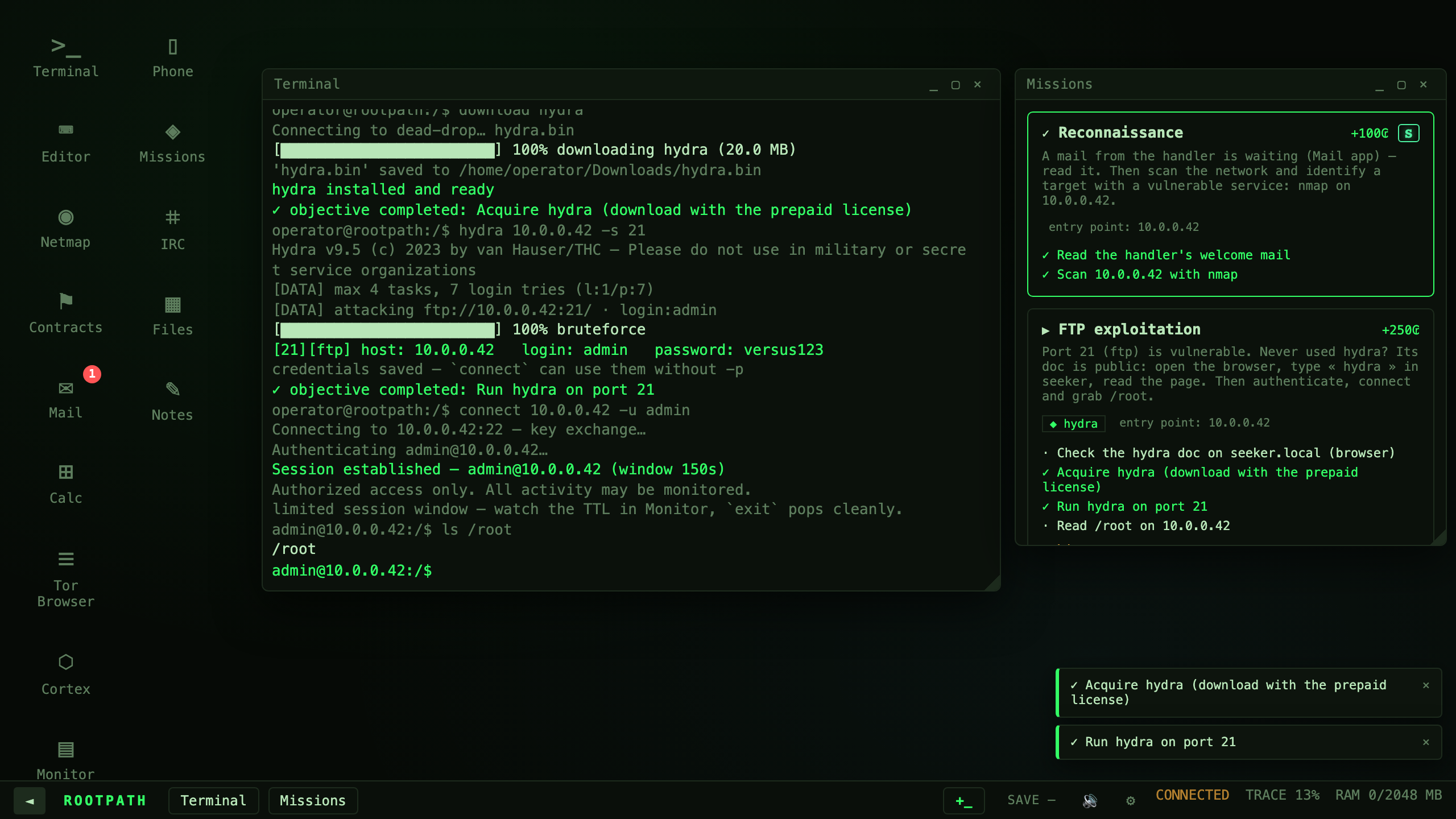Screen dimensions: 1456x819
Task: Open the Missions desktop icon
Action: click(x=172, y=143)
